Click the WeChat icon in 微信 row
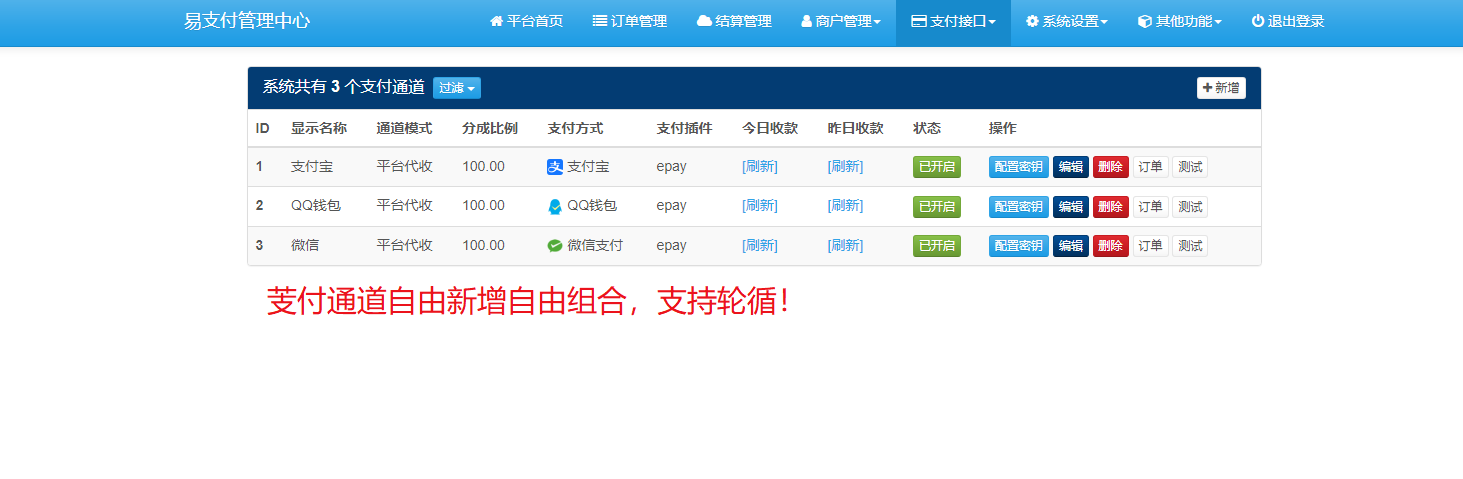 (x=555, y=245)
